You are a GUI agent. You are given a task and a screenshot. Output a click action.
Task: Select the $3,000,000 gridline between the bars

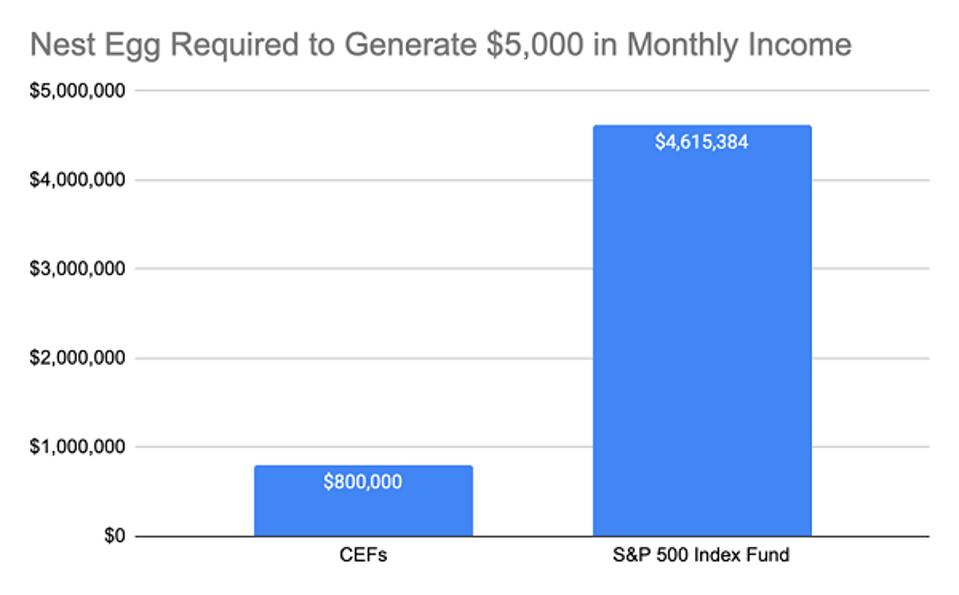532,269
